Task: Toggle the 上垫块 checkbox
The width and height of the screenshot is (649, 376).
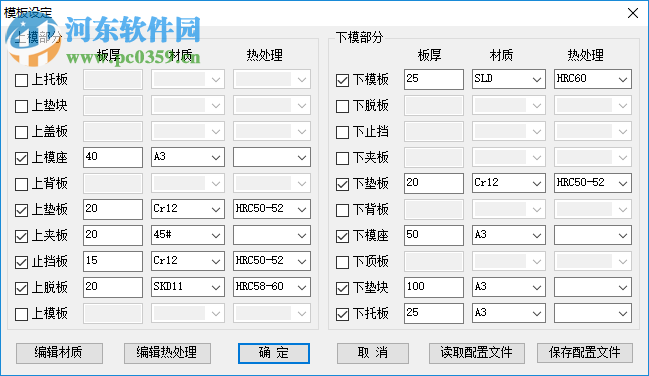Action: 21,106
